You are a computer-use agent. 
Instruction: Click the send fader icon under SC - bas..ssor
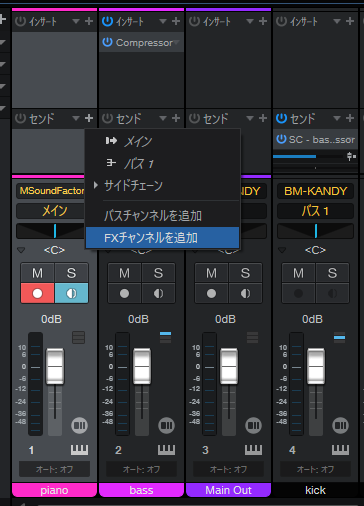tap(351, 156)
